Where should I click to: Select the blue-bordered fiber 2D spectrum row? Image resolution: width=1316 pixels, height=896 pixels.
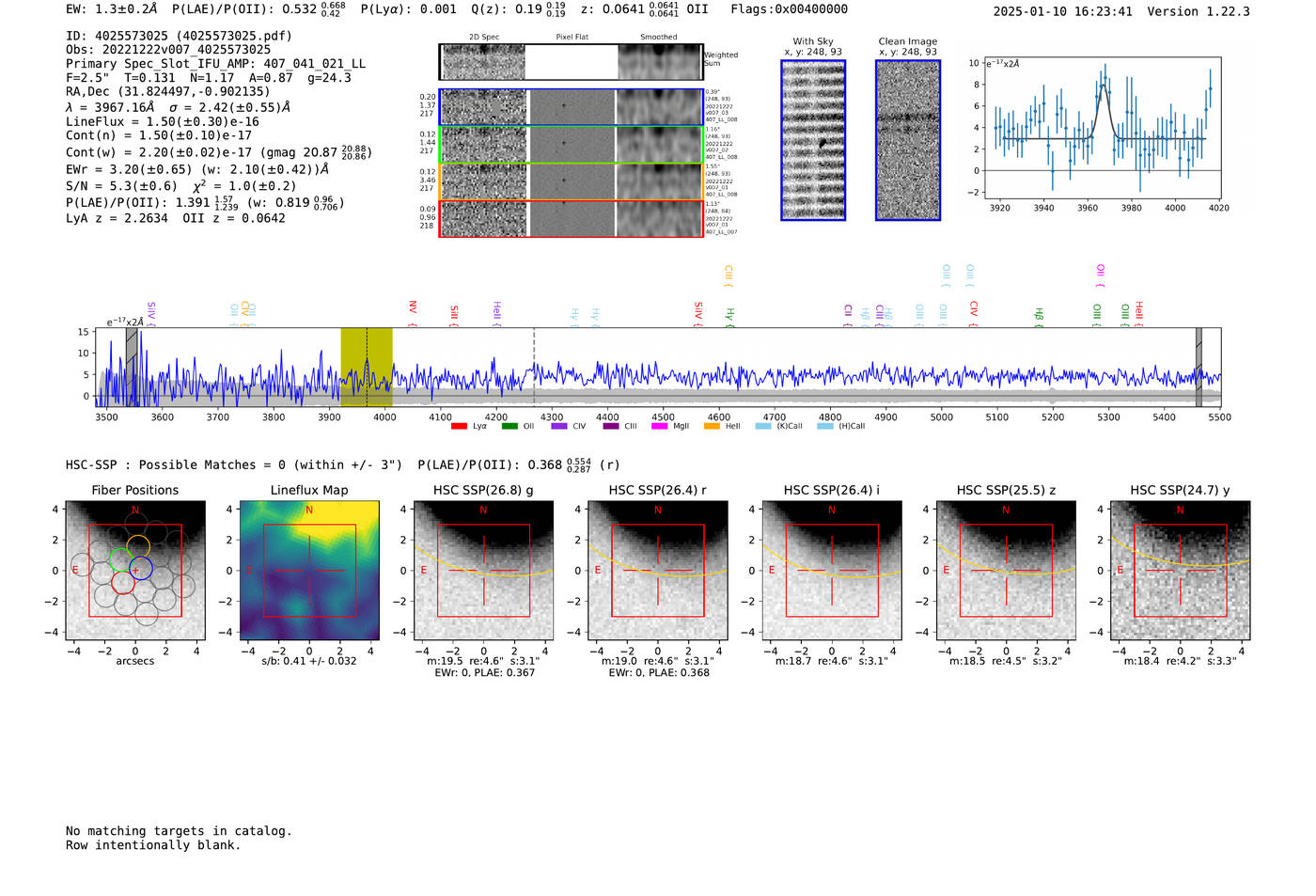click(x=571, y=107)
